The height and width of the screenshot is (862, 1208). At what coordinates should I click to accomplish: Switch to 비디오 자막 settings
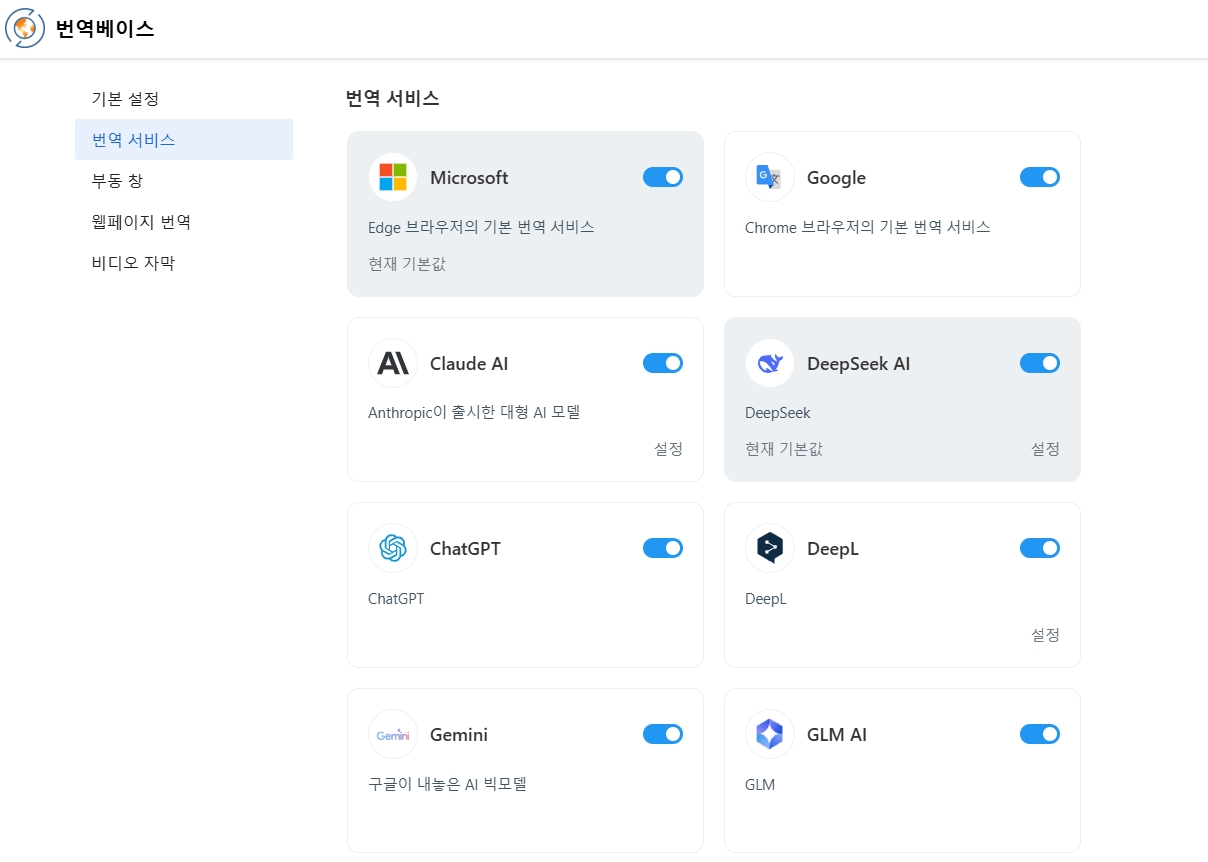pyautogui.click(x=184, y=263)
